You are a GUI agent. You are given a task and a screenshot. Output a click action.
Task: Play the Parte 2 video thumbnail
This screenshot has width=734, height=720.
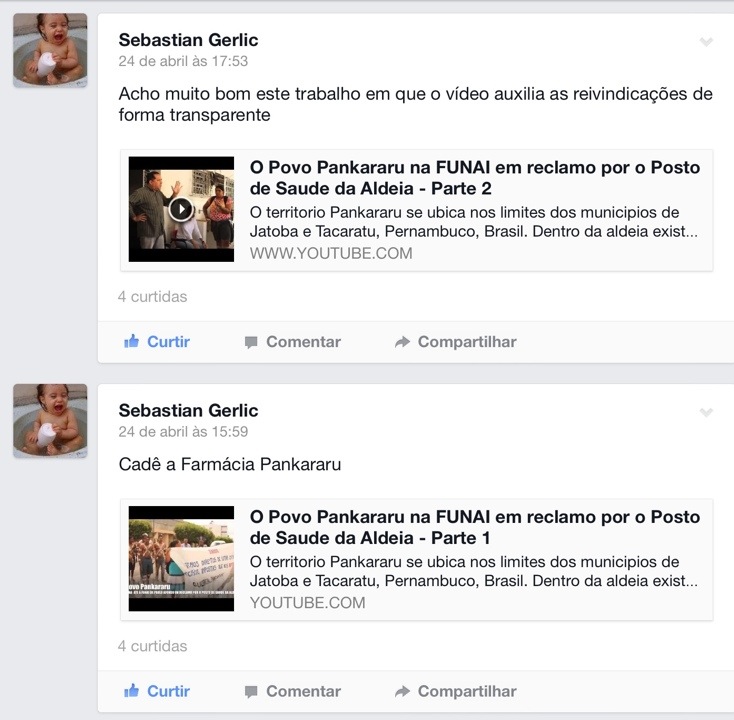pyautogui.click(x=181, y=209)
